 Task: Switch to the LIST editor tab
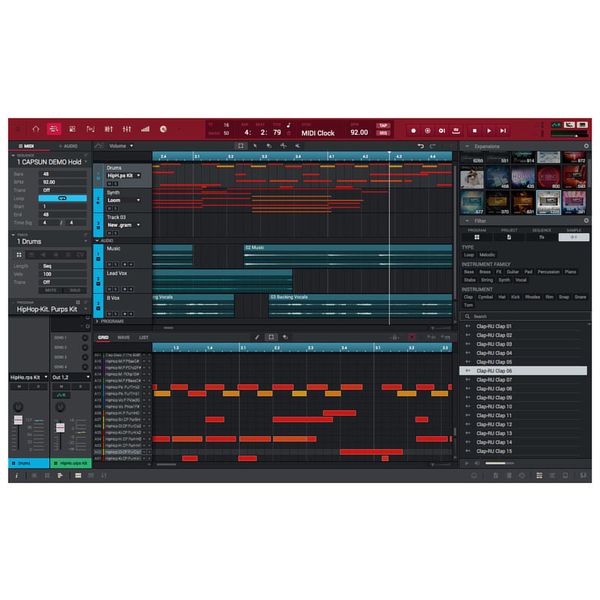click(x=143, y=338)
